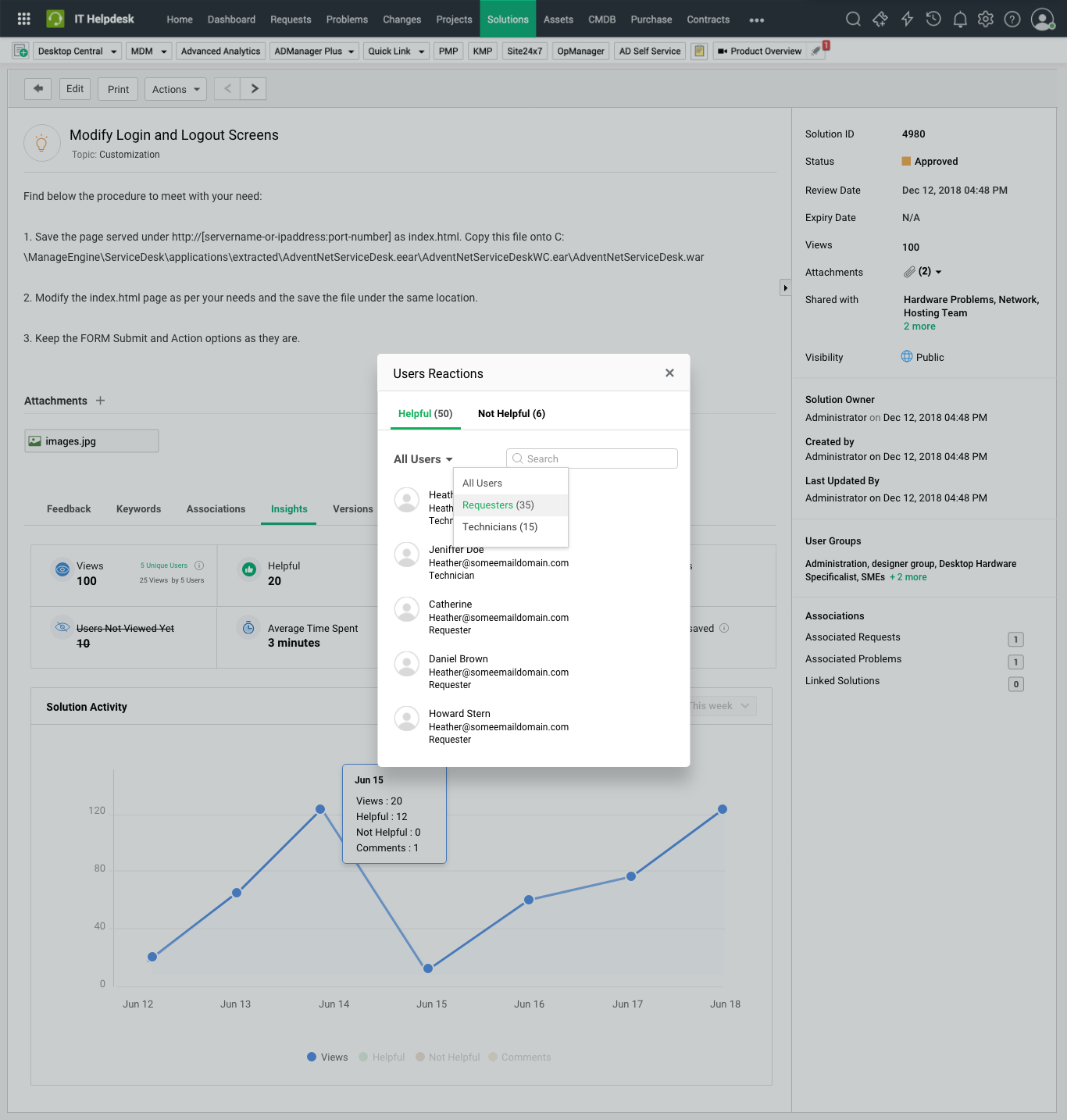This screenshot has height=1120, width=1067.
Task: Open the recent history clock icon
Action: click(933, 19)
